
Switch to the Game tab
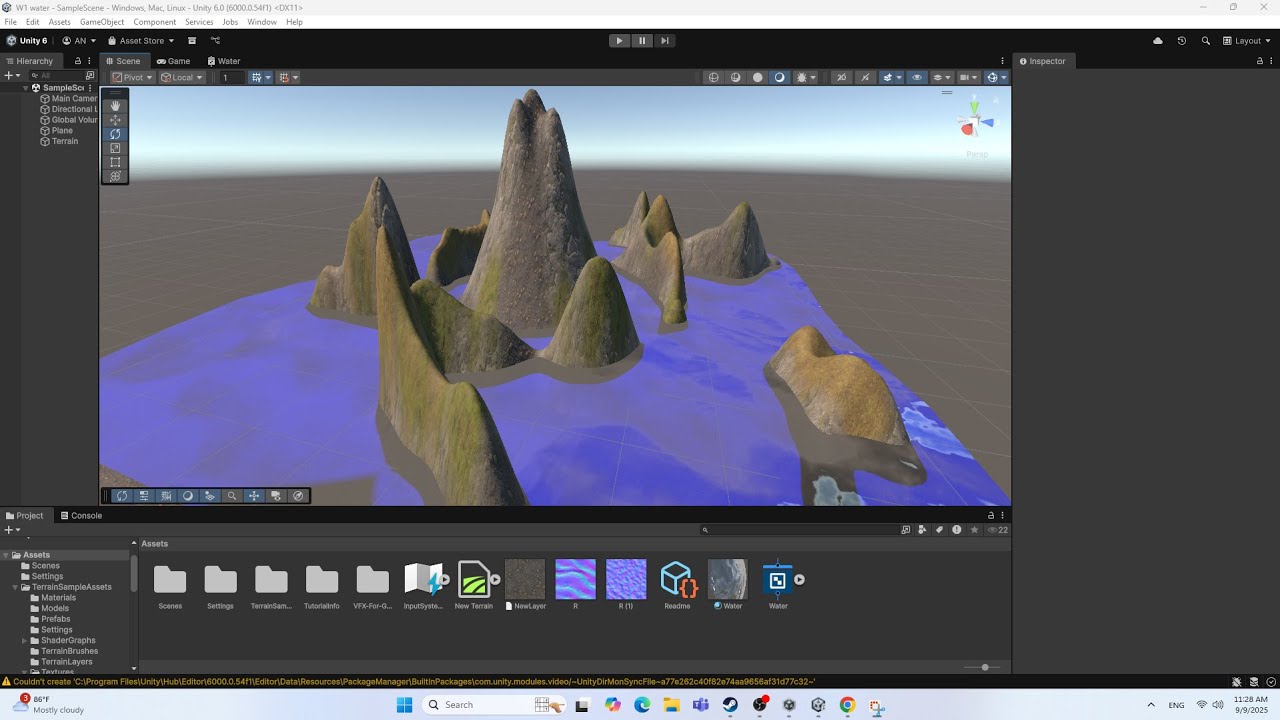click(173, 61)
